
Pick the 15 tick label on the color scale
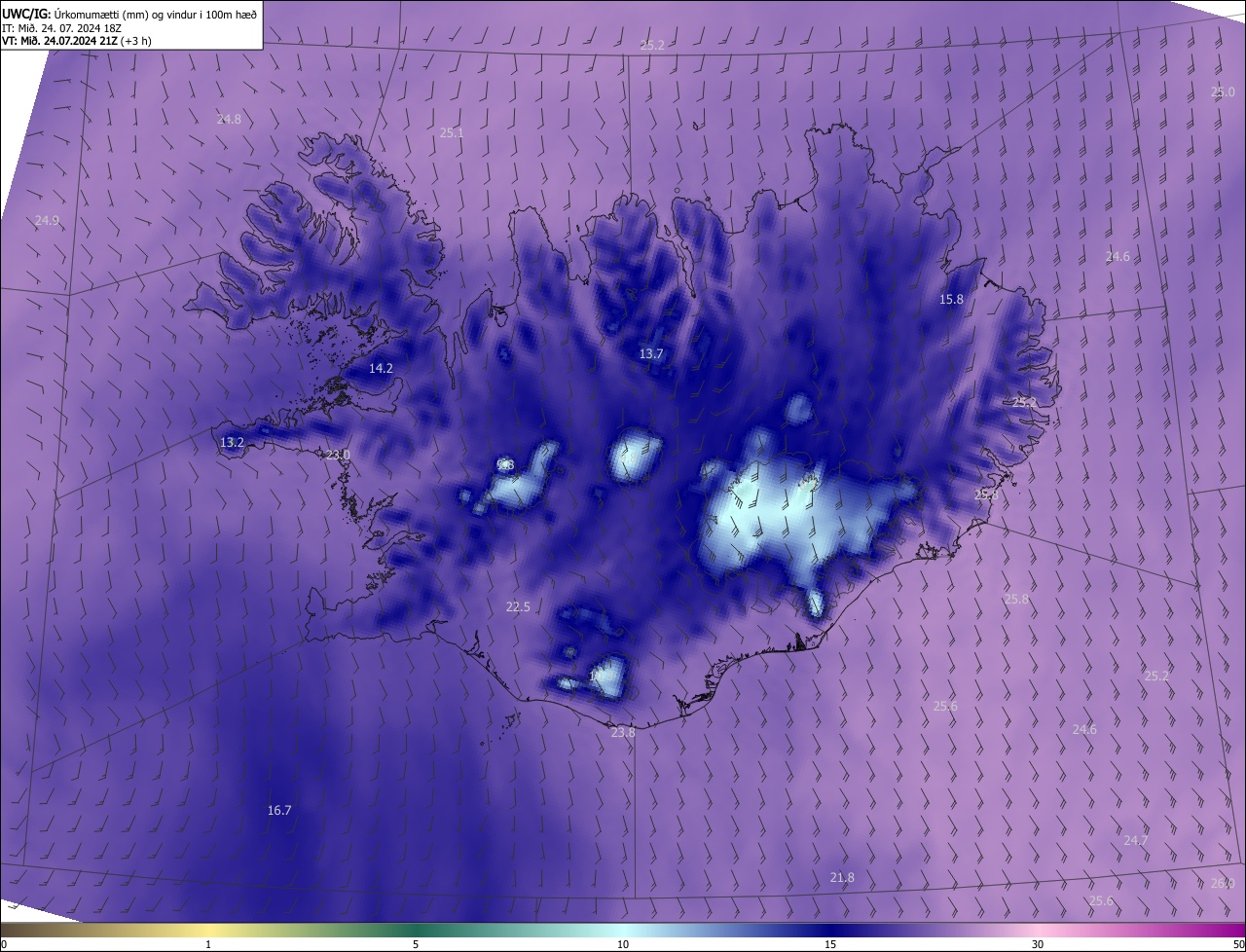click(830, 944)
